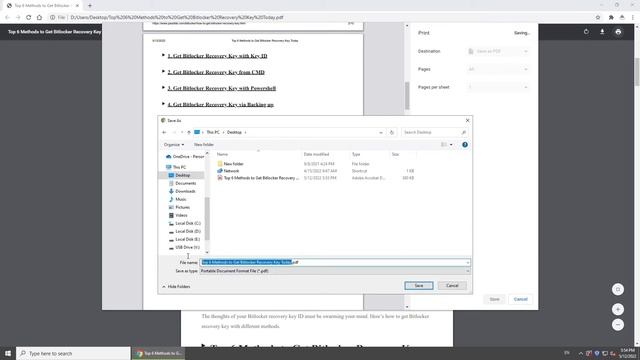Image resolution: width=640 pixels, height=360 pixels.
Task: Sort files by Size column header
Action: (x=395, y=154)
